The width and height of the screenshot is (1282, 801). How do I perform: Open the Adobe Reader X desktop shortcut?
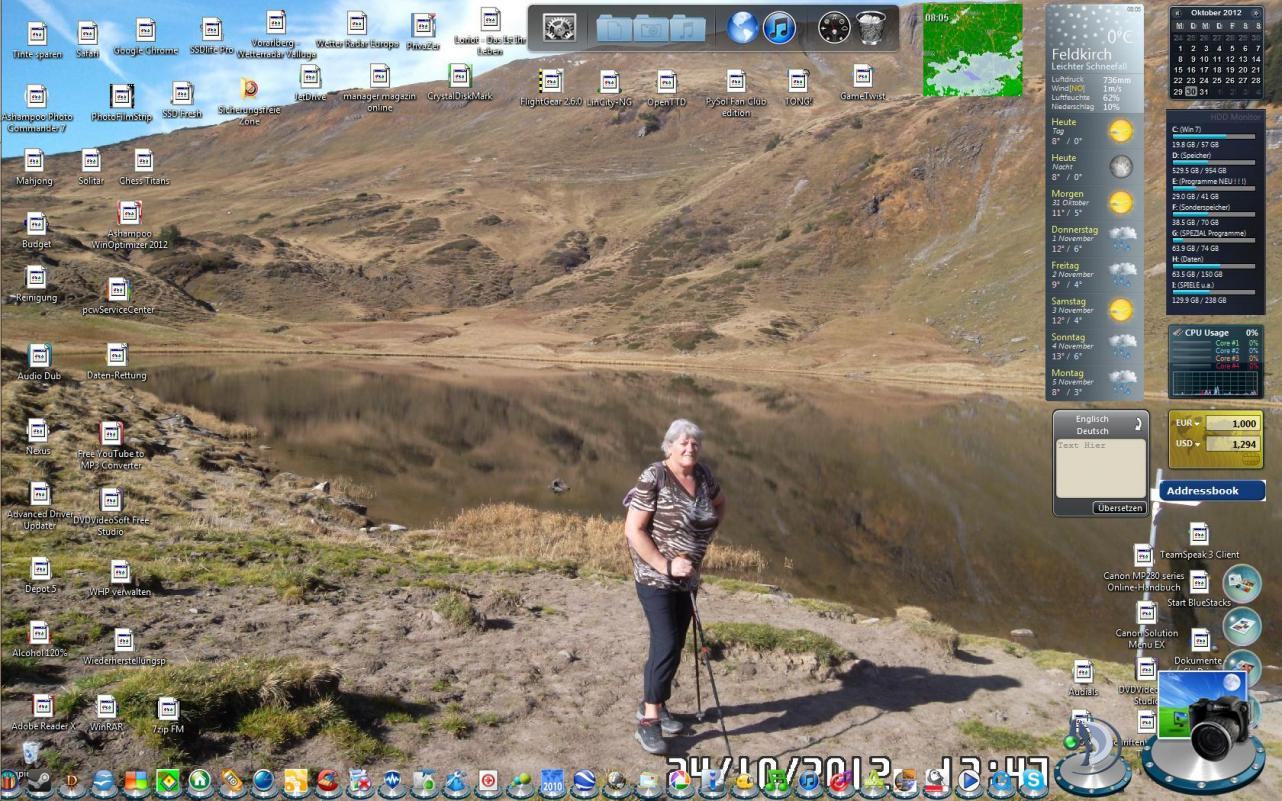pos(43,713)
